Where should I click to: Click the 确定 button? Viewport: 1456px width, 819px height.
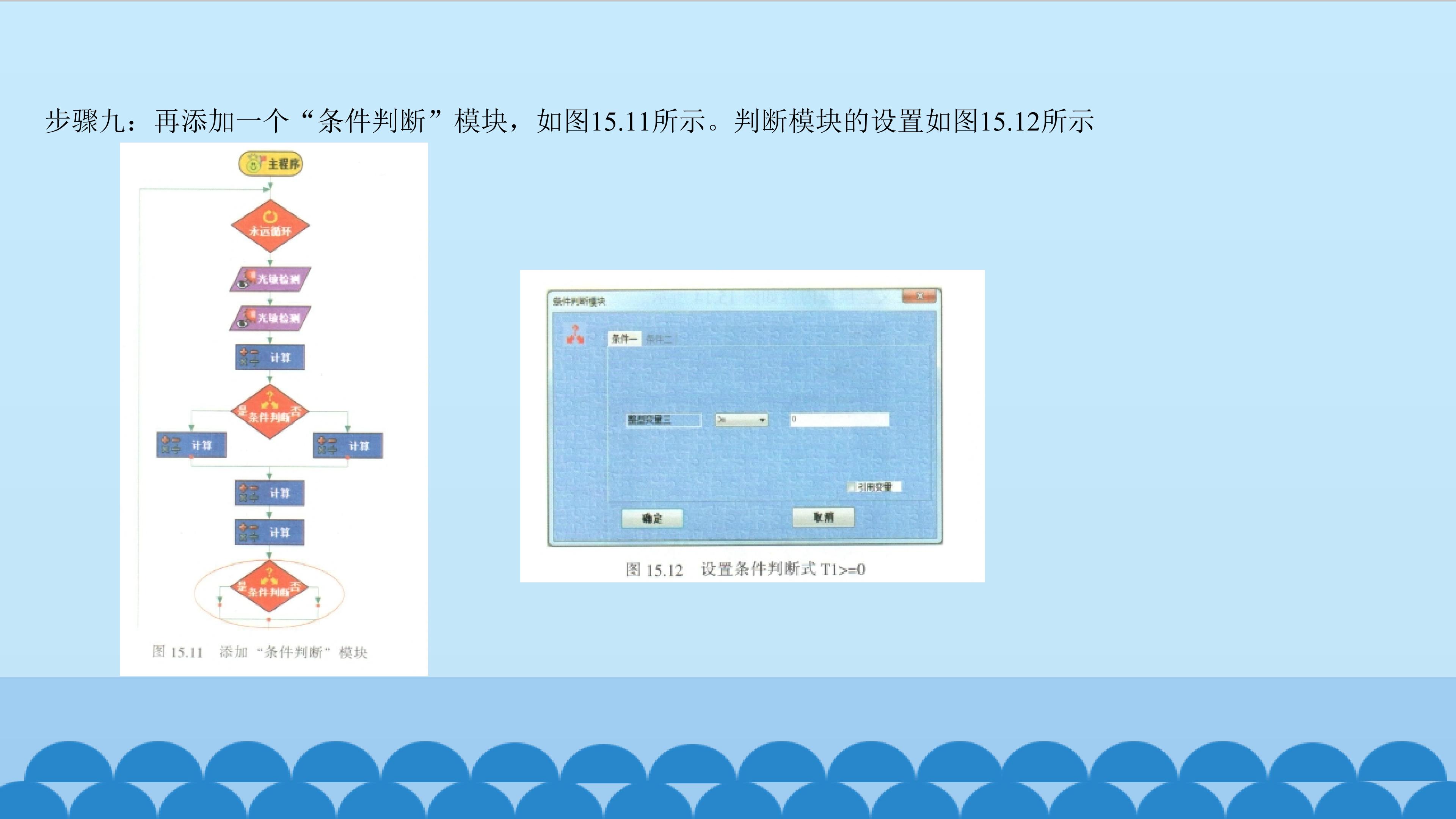tap(652, 518)
